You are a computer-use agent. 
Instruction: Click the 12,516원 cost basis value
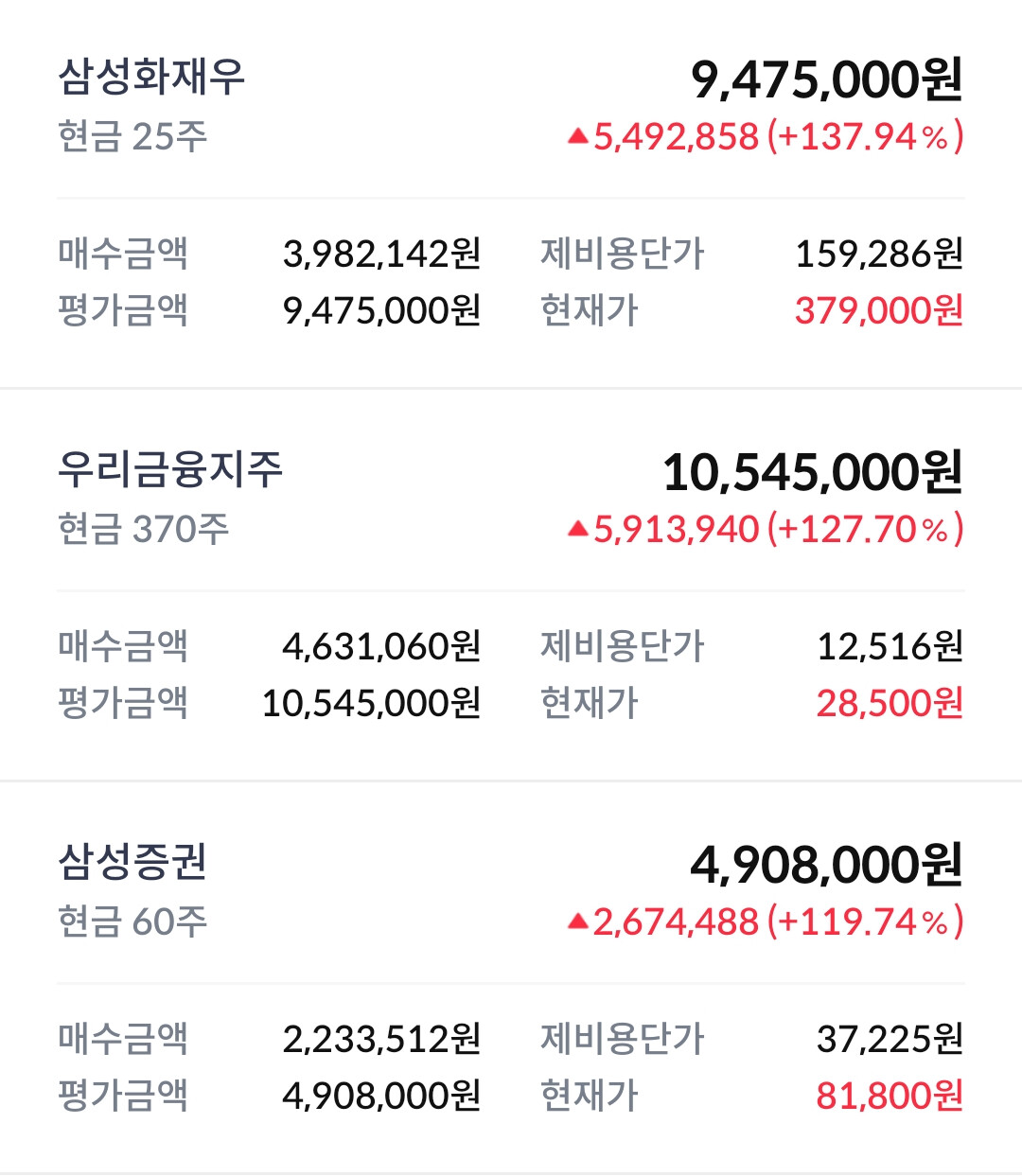pyautogui.click(x=890, y=646)
